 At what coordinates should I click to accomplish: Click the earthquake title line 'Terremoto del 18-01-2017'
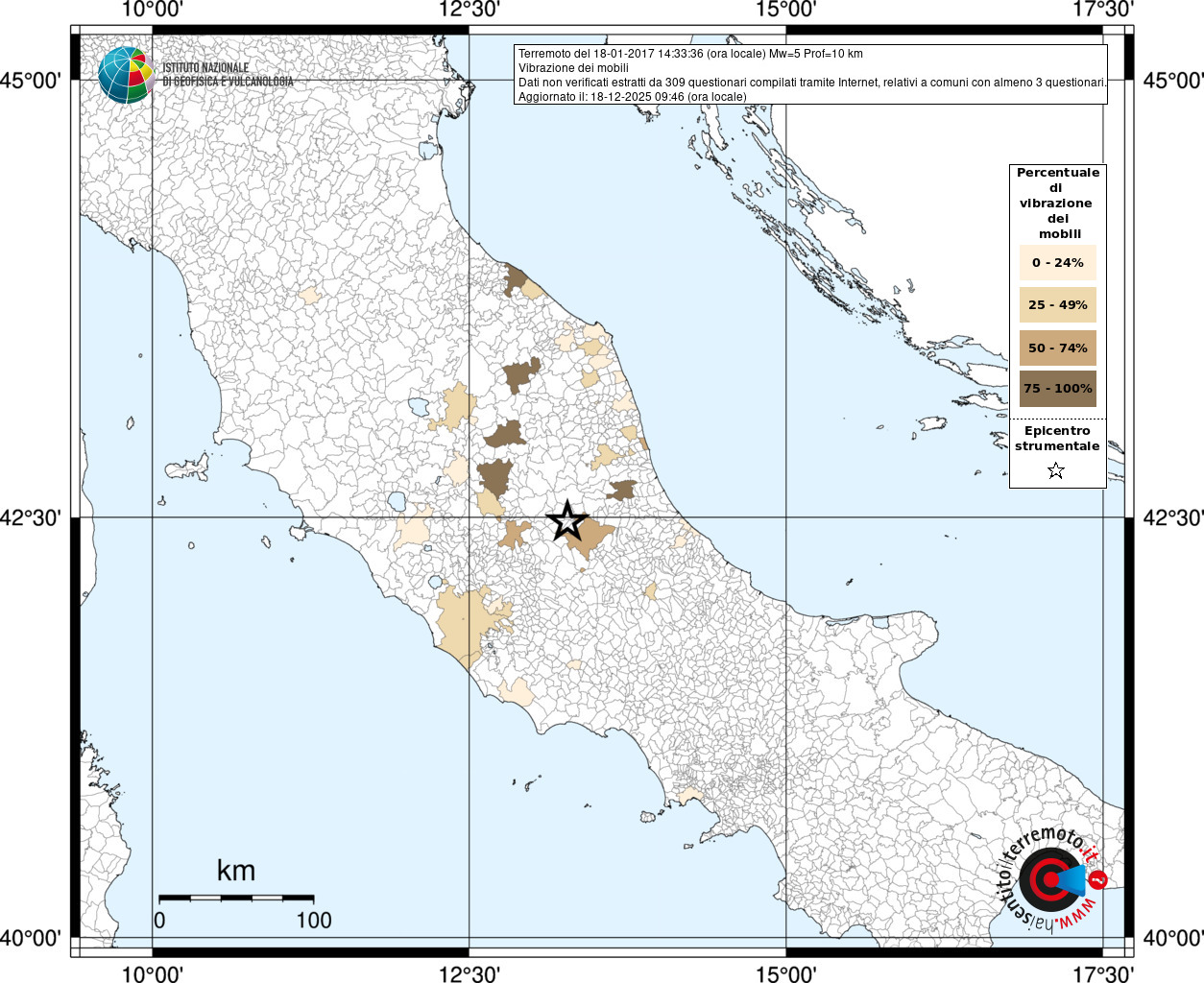point(690,54)
